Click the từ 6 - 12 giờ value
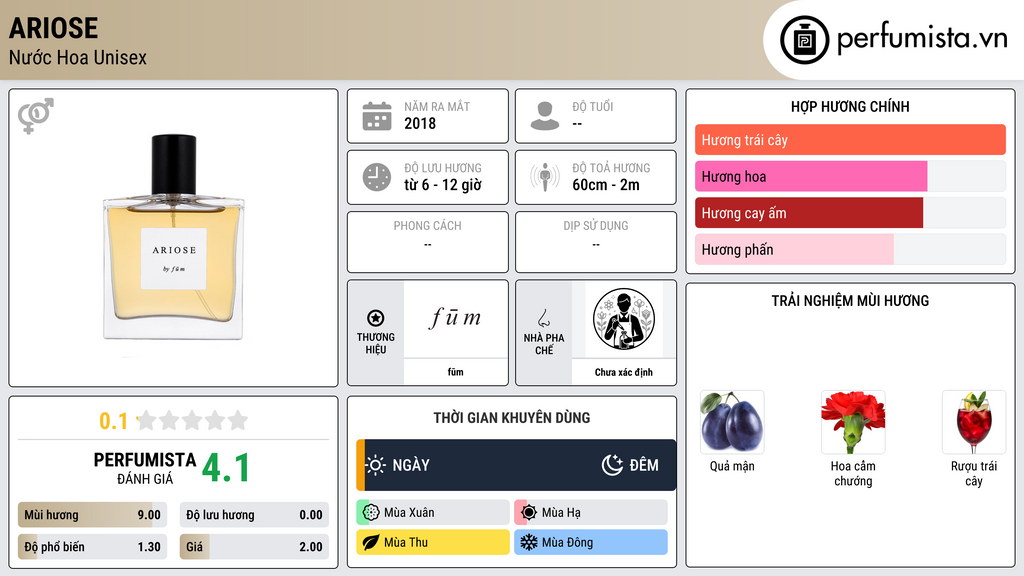The height and width of the screenshot is (576, 1024). pos(443,185)
